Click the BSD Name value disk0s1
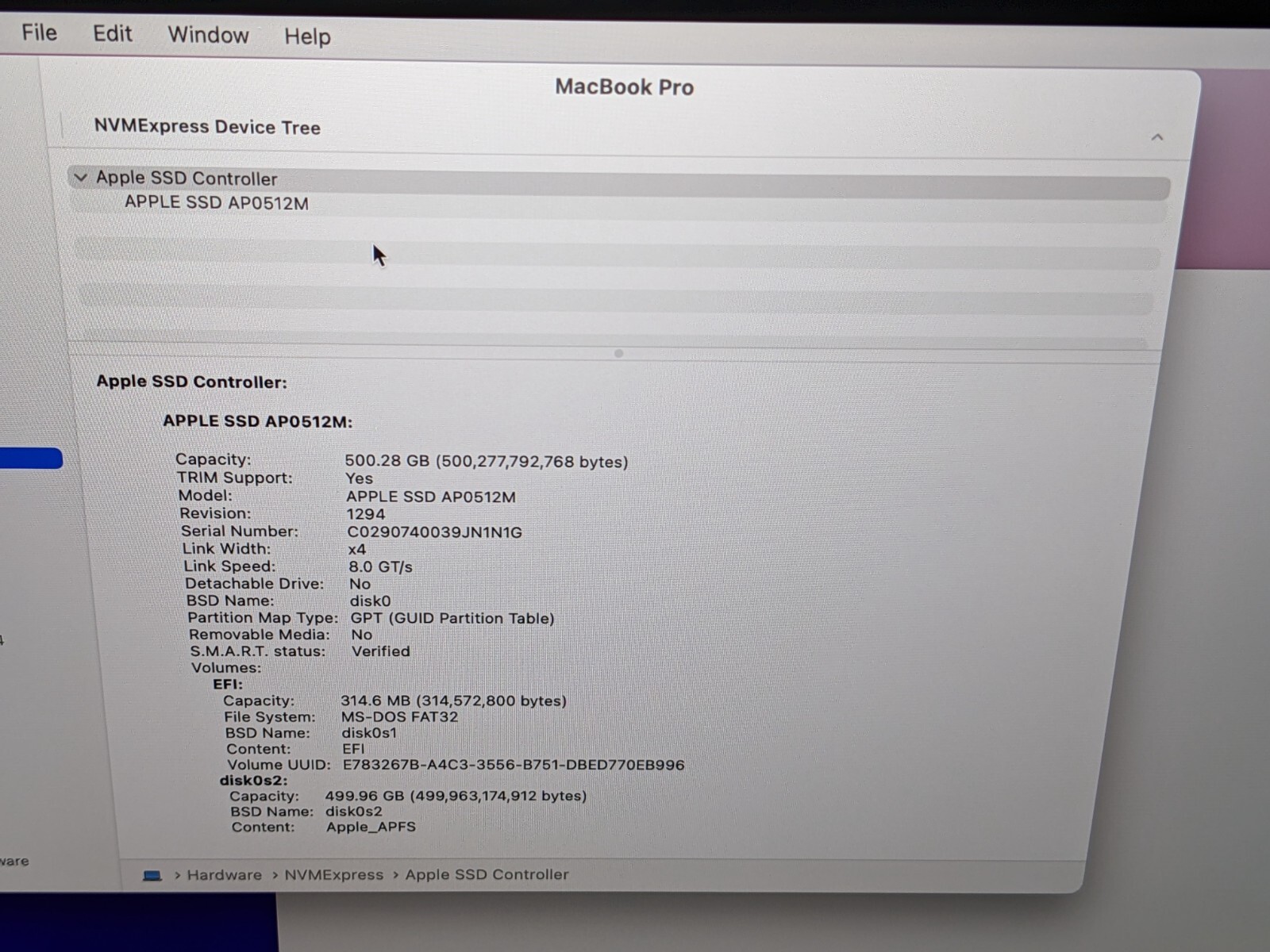Image resolution: width=1270 pixels, height=952 pixels. pyautogui.click(x=369, y=733)
